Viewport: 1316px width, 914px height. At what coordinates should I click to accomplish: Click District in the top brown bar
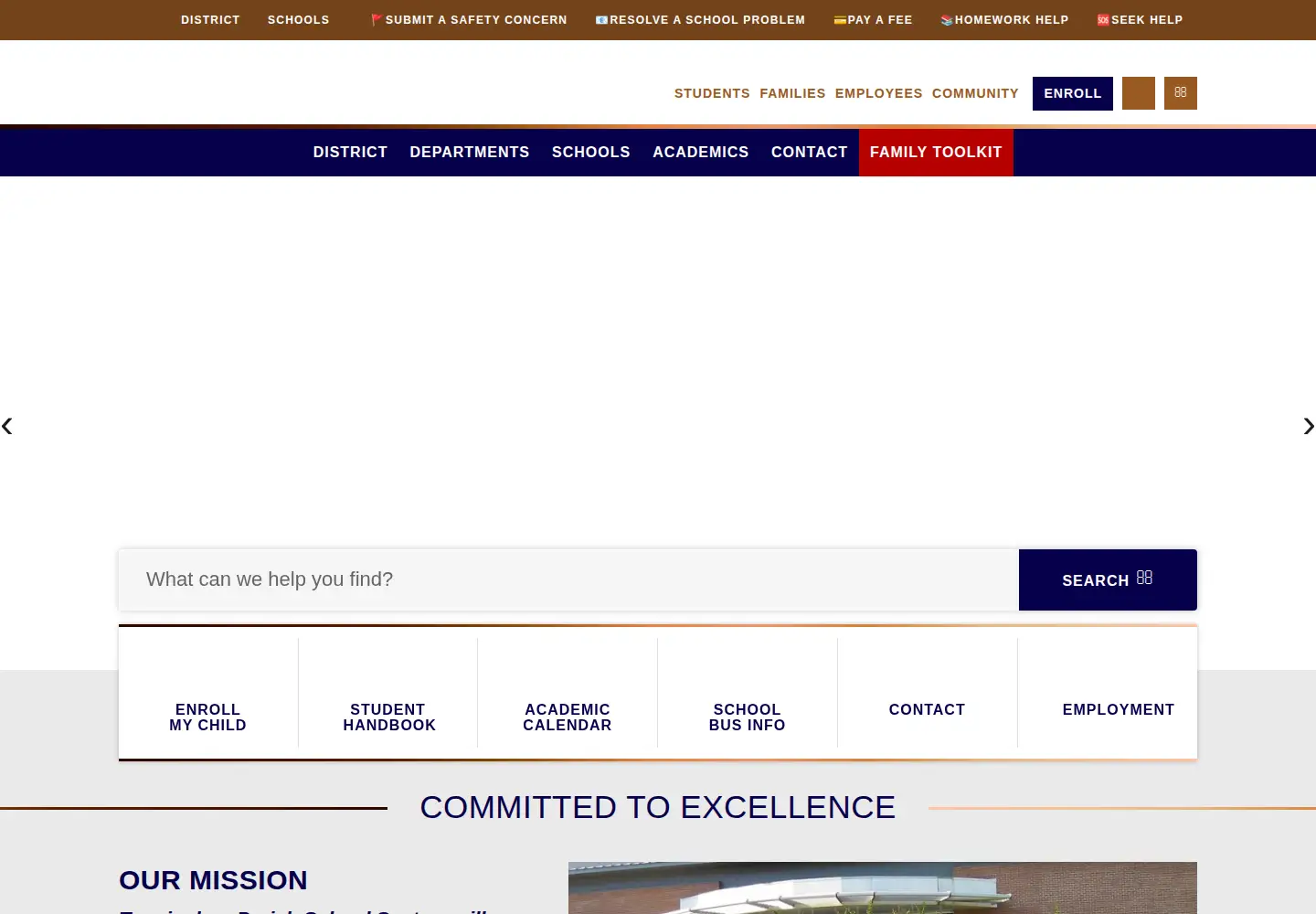click(x=210, y=20)
